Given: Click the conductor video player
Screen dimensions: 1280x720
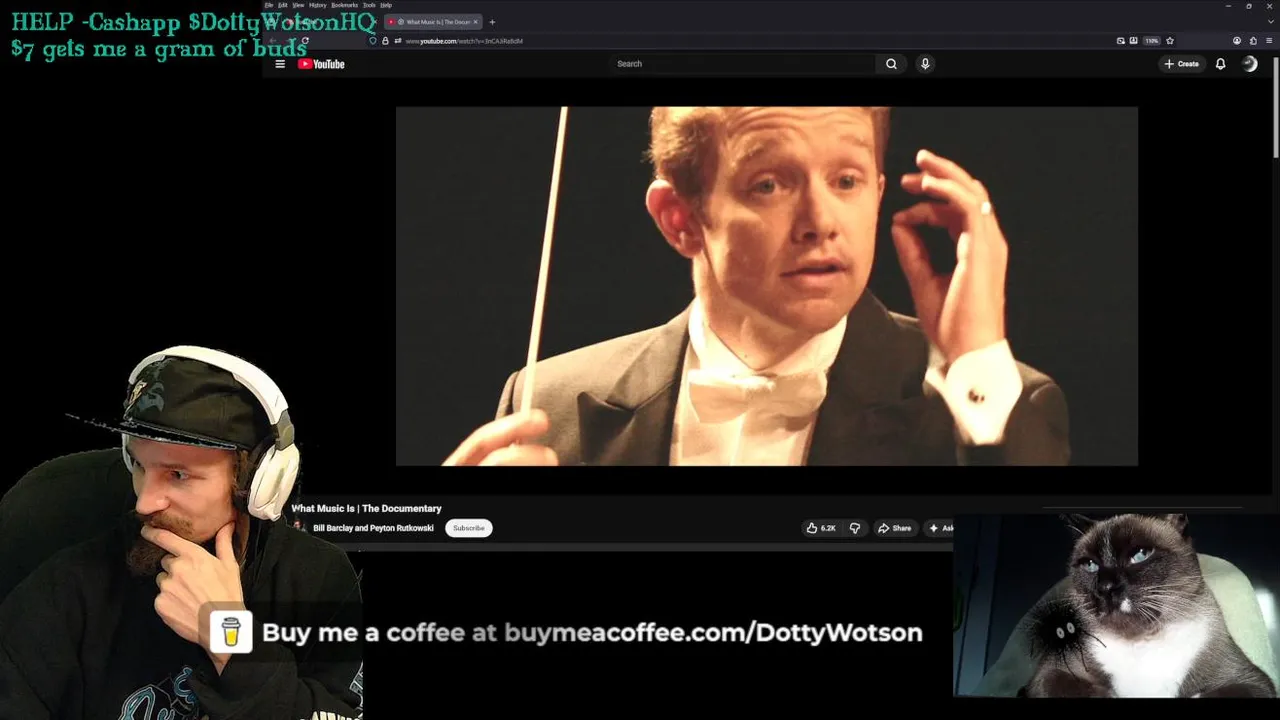Looking at the screenshot, I should pos(766,286).
